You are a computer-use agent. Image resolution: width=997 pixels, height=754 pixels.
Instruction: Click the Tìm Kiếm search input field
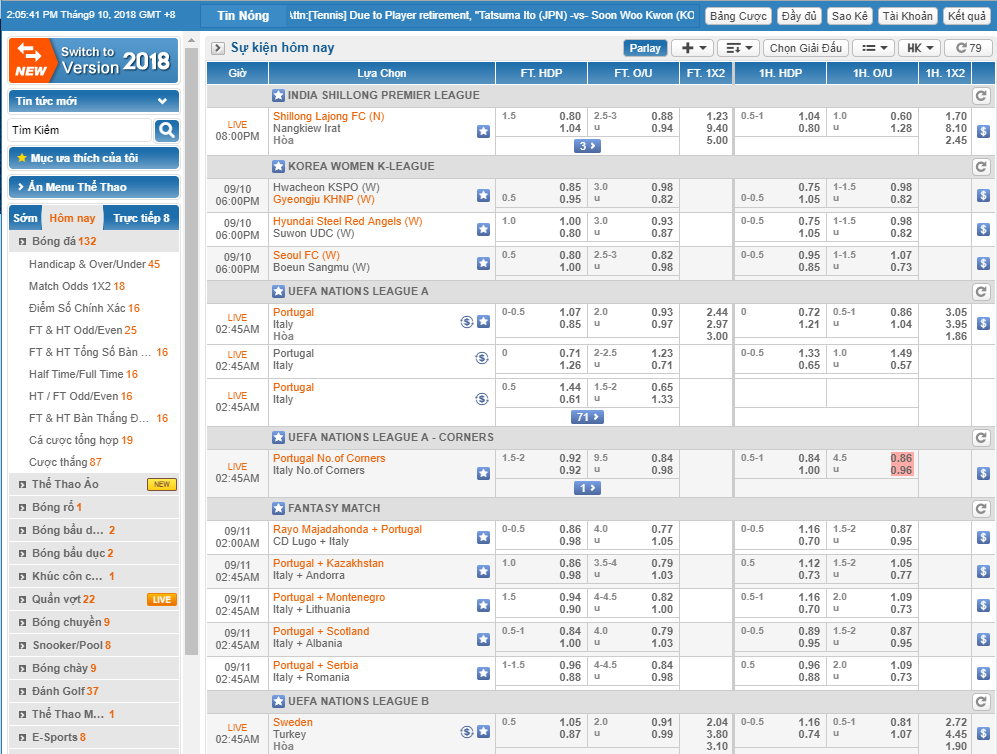tap(80, 130)
